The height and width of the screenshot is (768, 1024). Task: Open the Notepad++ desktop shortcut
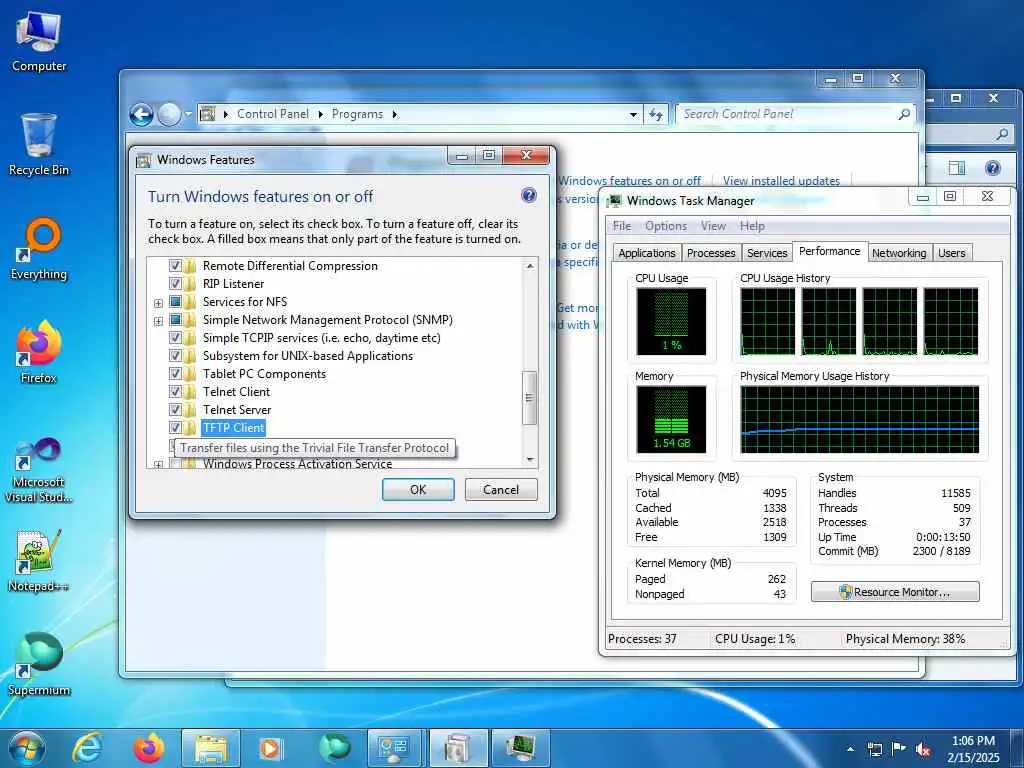[x=39, y=560]
